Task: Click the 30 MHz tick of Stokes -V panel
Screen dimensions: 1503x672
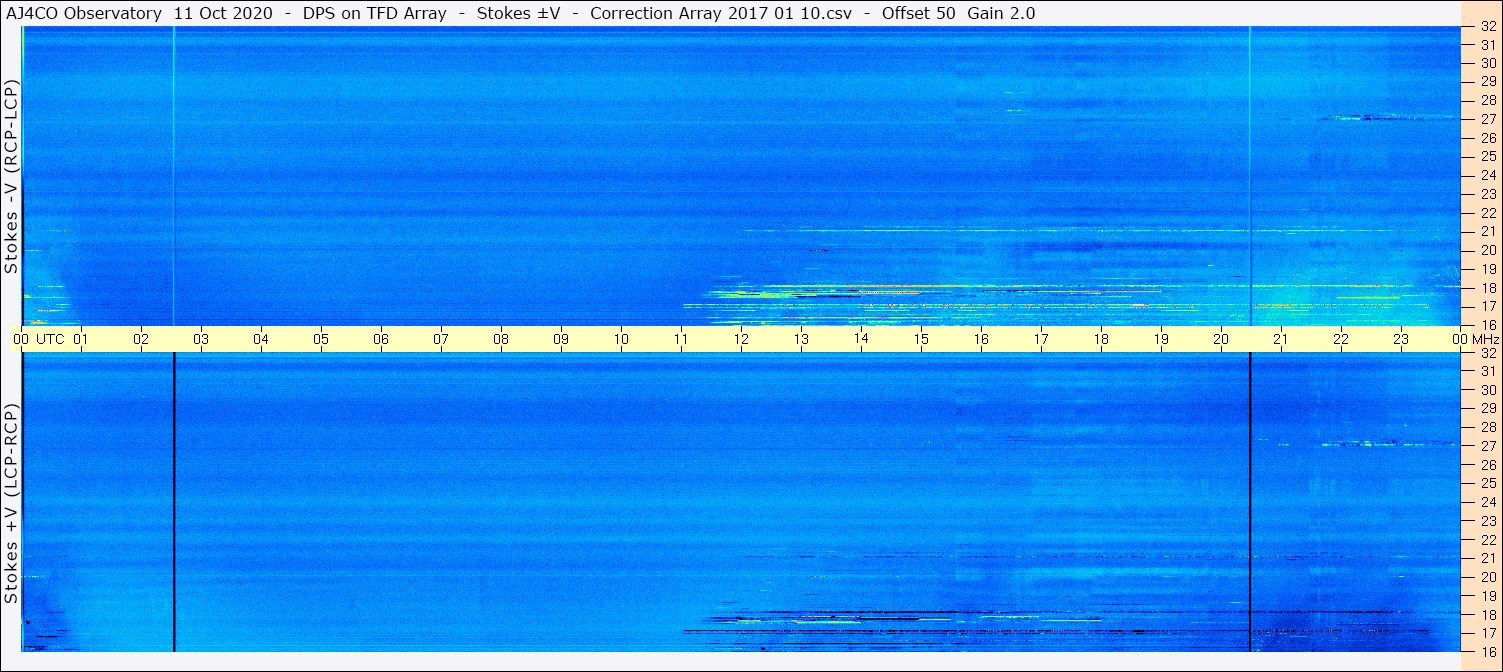Action: pyautogui.click(x=1487, y=63)
